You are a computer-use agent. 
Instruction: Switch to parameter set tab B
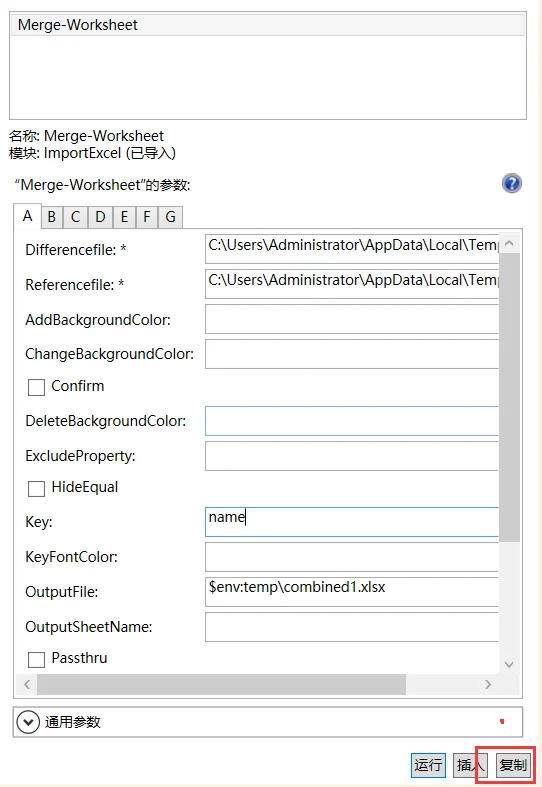(x=51, y=217)
